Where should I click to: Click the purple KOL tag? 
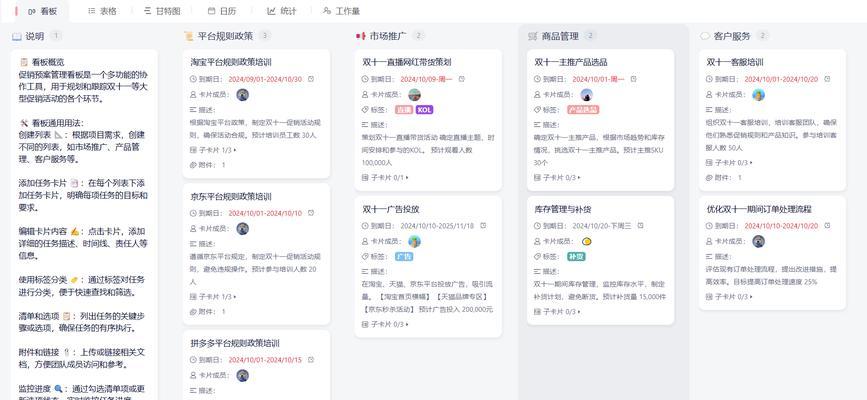tap(424, 110)
